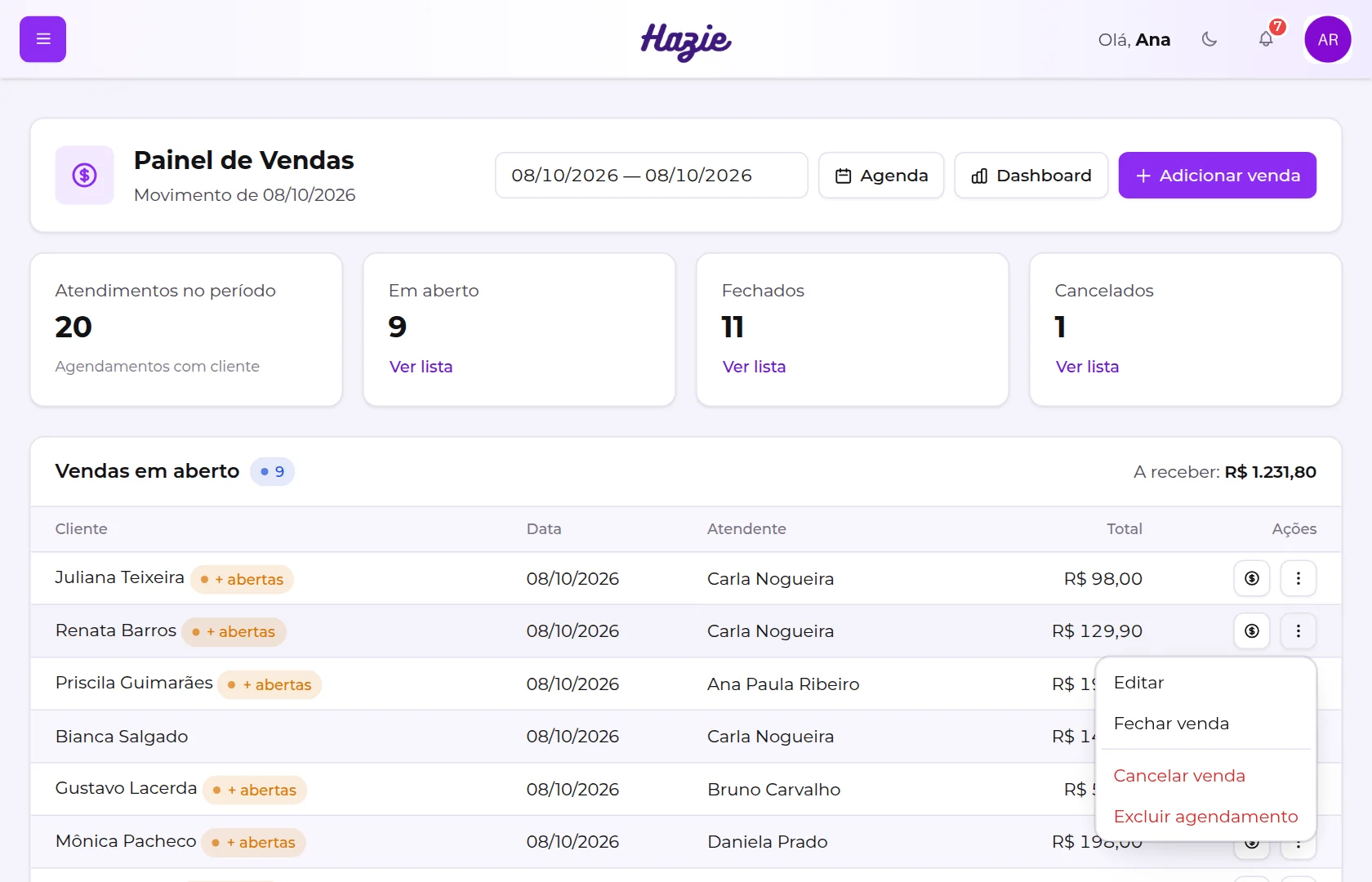Open the Dashboard button
Viewport: 1372px width, 882px height.
point(1031,175)
